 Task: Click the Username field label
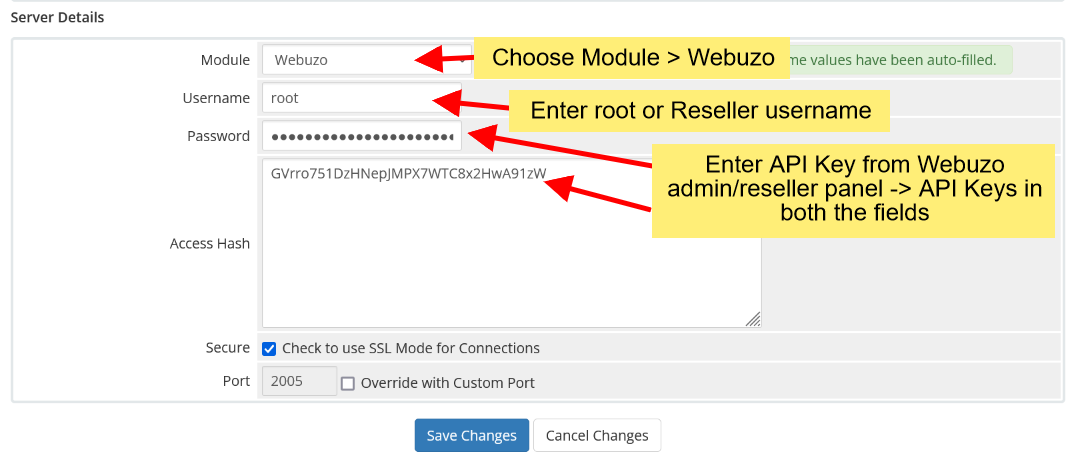pos(216,98)
